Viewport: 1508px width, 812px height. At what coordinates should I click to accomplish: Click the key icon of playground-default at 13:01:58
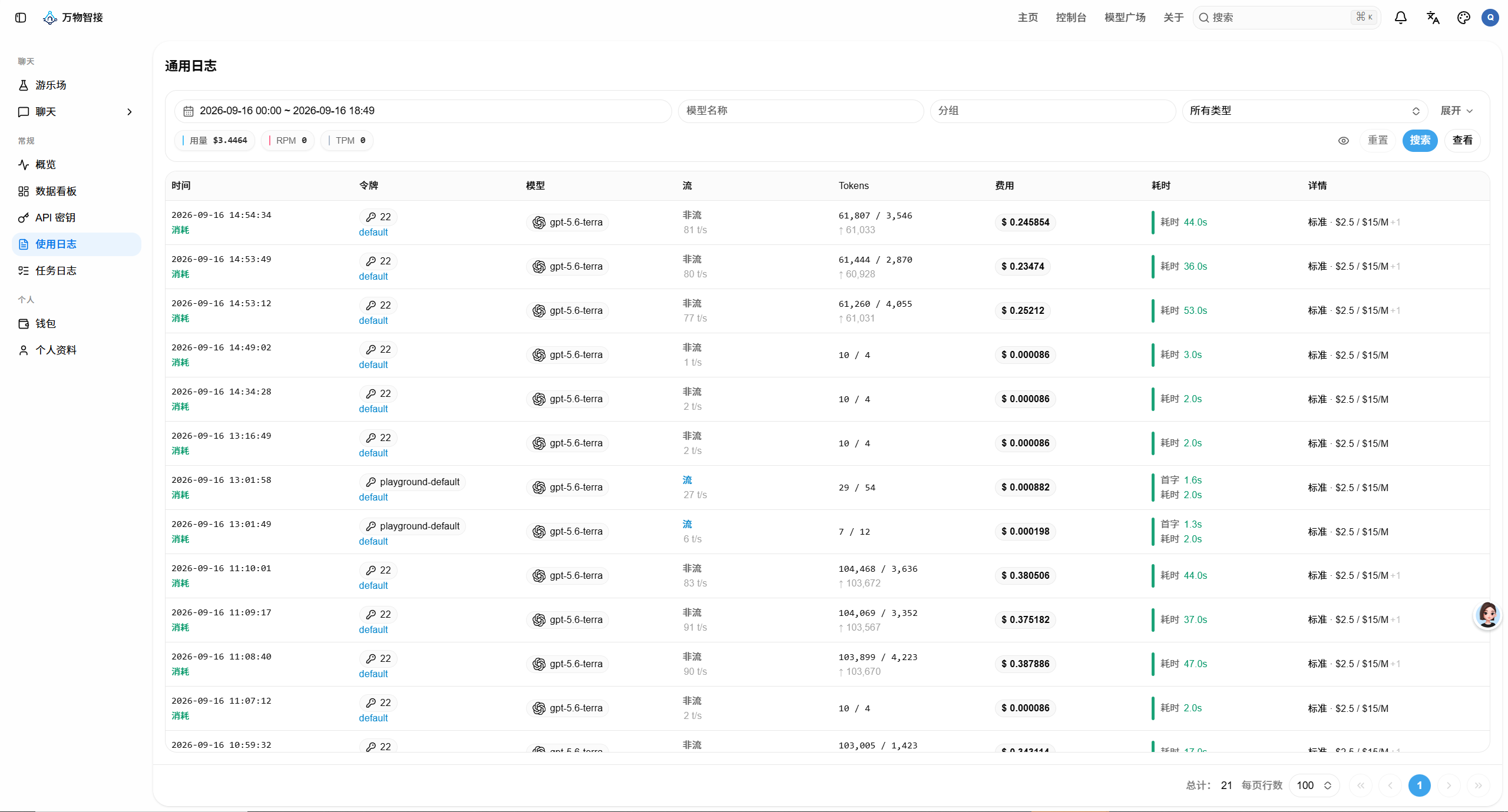tap(371, 482)
